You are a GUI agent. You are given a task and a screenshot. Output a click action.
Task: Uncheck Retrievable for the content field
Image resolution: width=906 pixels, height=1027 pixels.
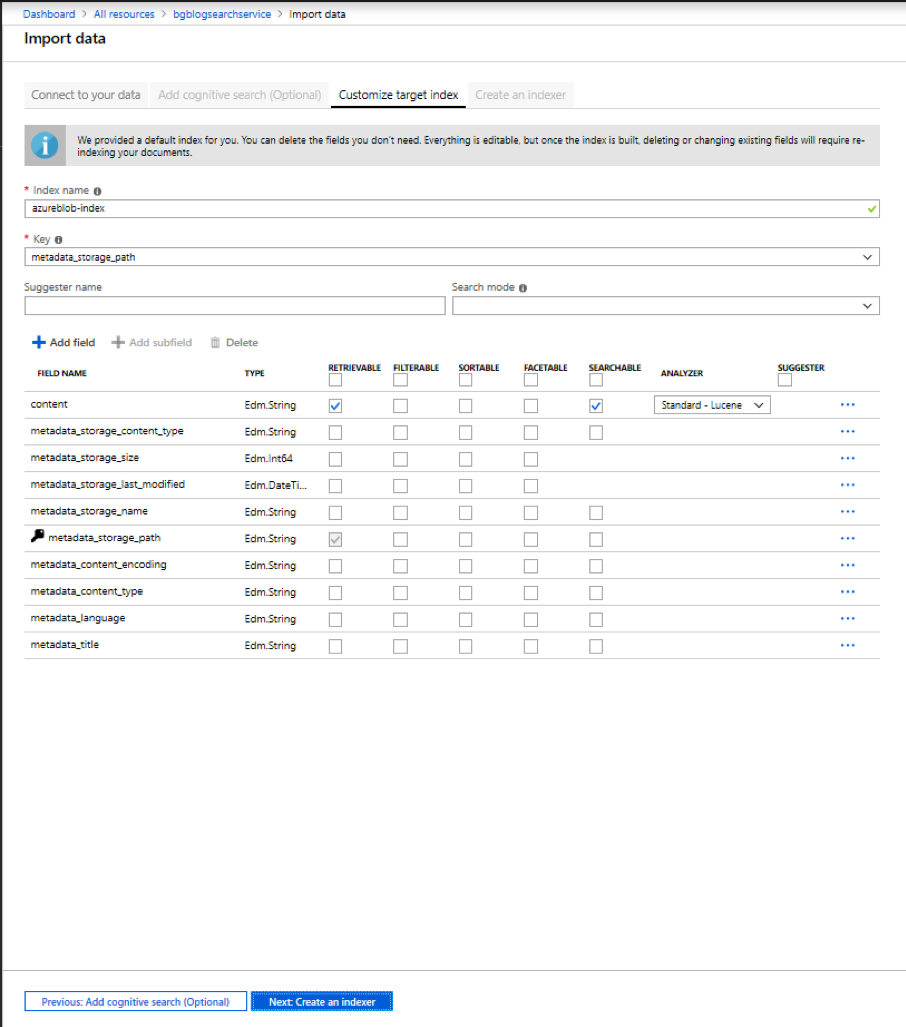click(x=335, y=405)
